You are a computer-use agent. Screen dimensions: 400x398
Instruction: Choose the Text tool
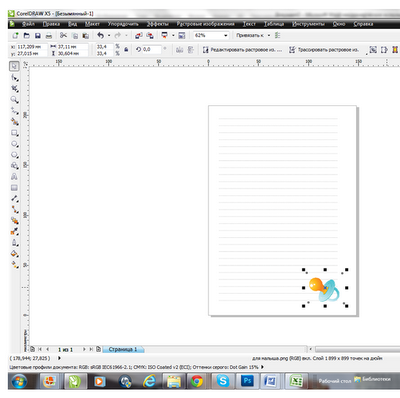coord(14,177)
